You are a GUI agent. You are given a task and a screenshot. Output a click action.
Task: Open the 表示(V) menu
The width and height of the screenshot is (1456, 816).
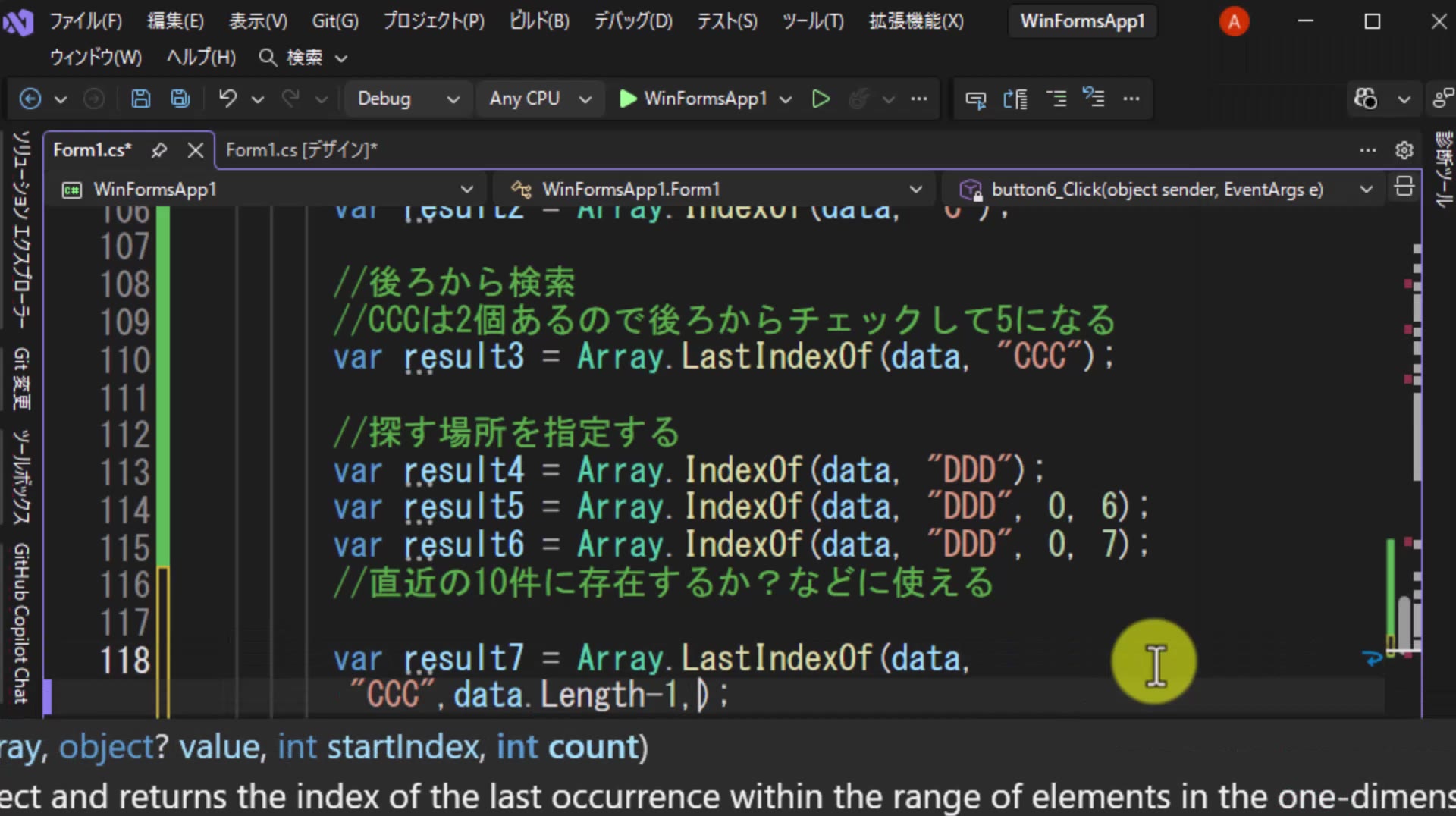pos(258,21)
